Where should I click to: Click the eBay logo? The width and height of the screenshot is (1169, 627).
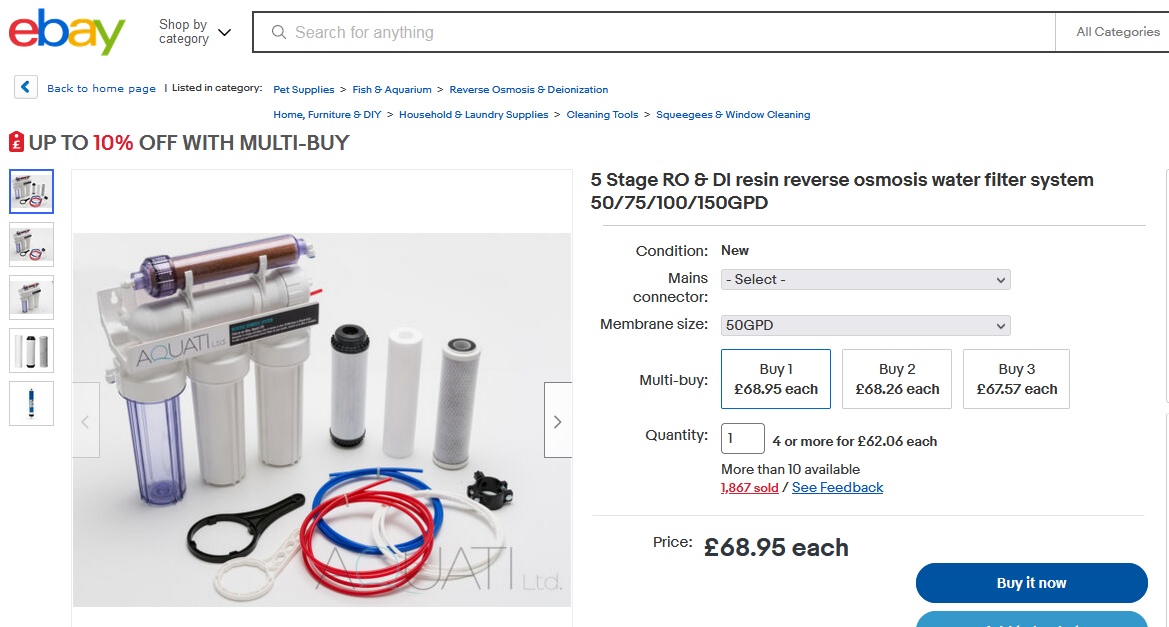coord(66,32)
